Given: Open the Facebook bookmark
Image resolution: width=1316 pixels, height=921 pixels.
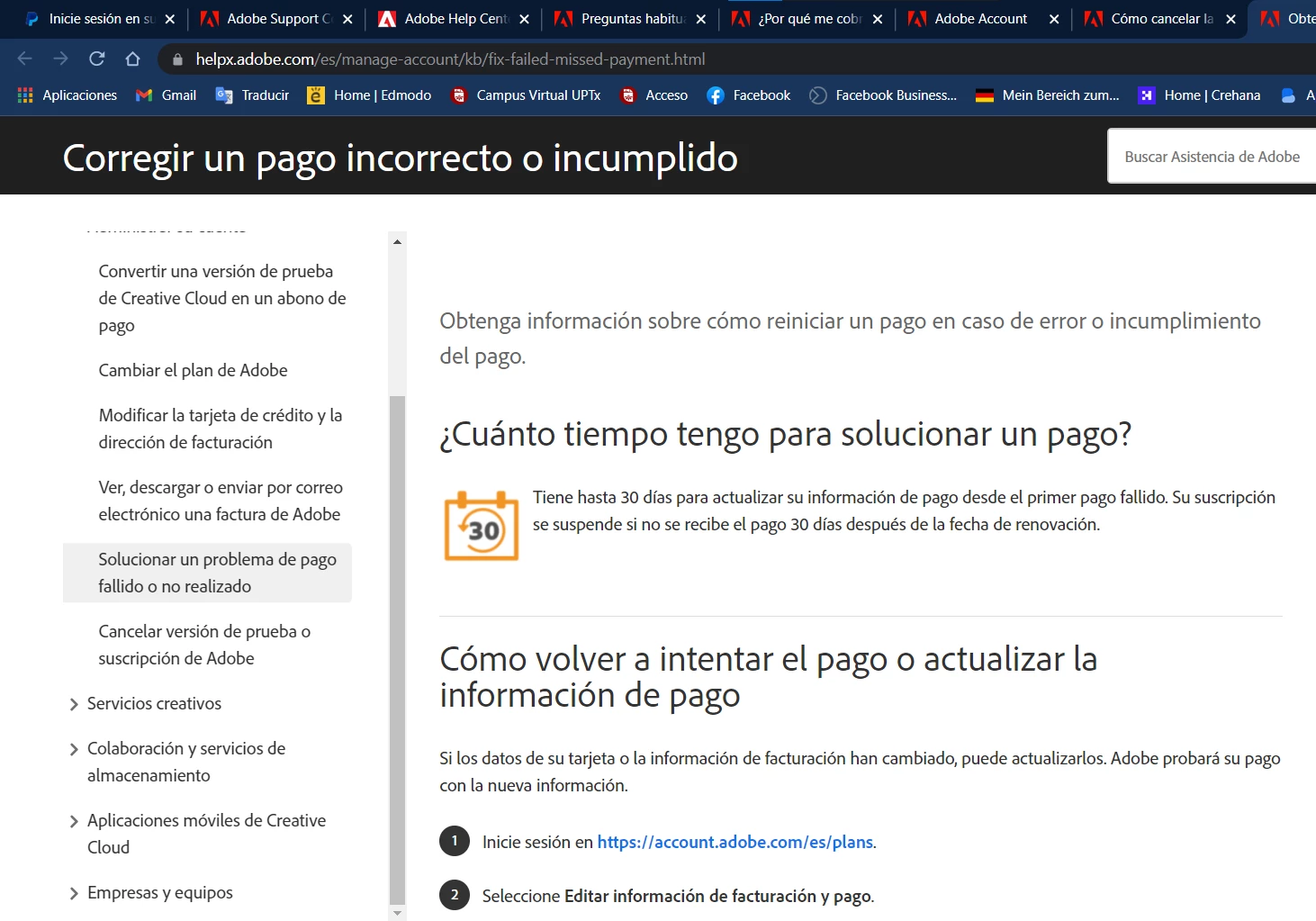Looking at the screenshot, I should click(749, 95).
